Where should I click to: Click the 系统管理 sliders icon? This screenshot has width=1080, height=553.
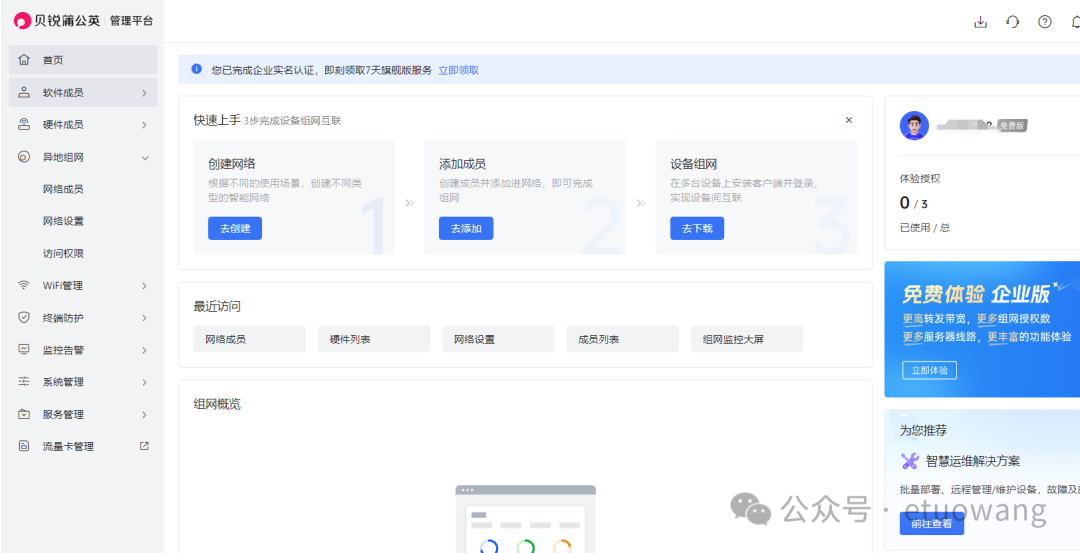click(24, 382)
